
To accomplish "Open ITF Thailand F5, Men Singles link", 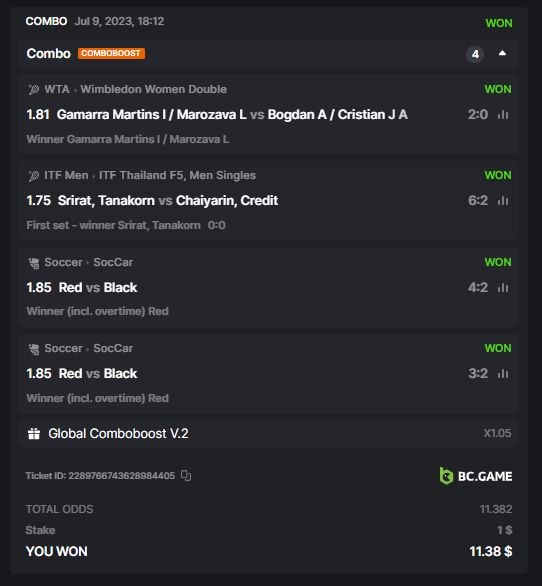I will pos(177,175).
